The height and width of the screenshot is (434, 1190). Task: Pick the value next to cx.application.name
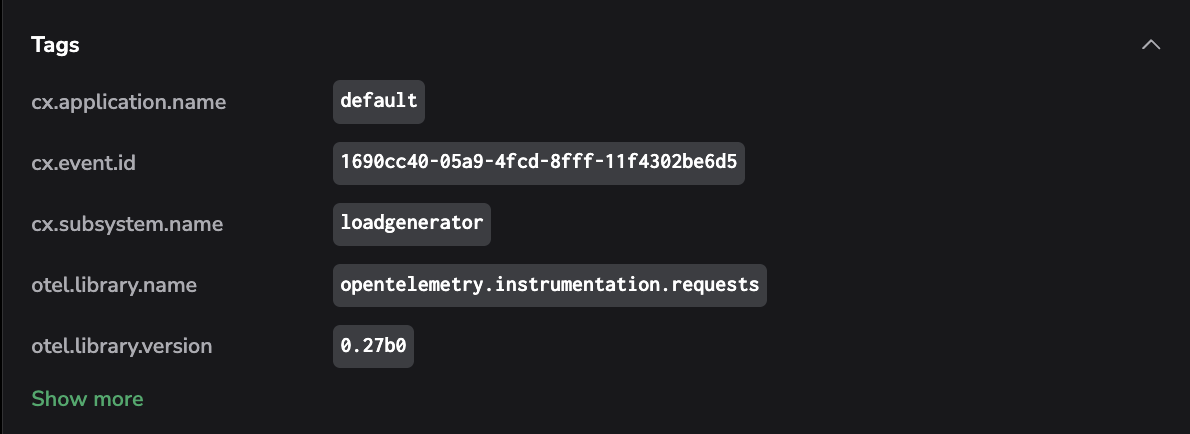coord(379,102)
